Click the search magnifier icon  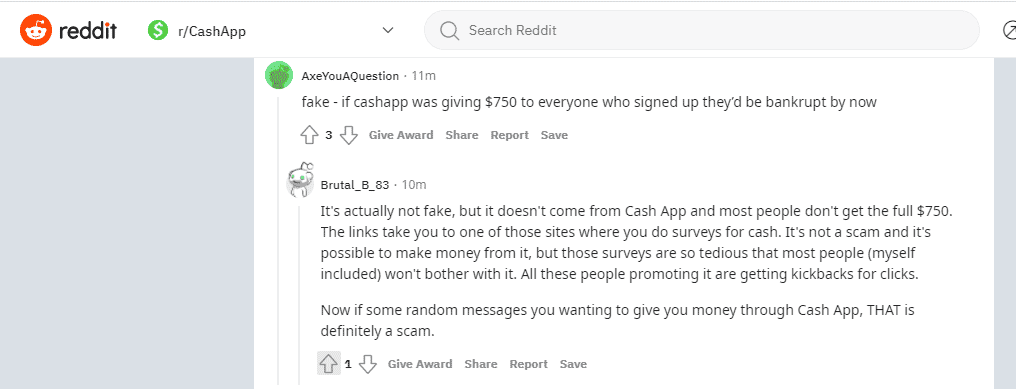coord(449,30)
